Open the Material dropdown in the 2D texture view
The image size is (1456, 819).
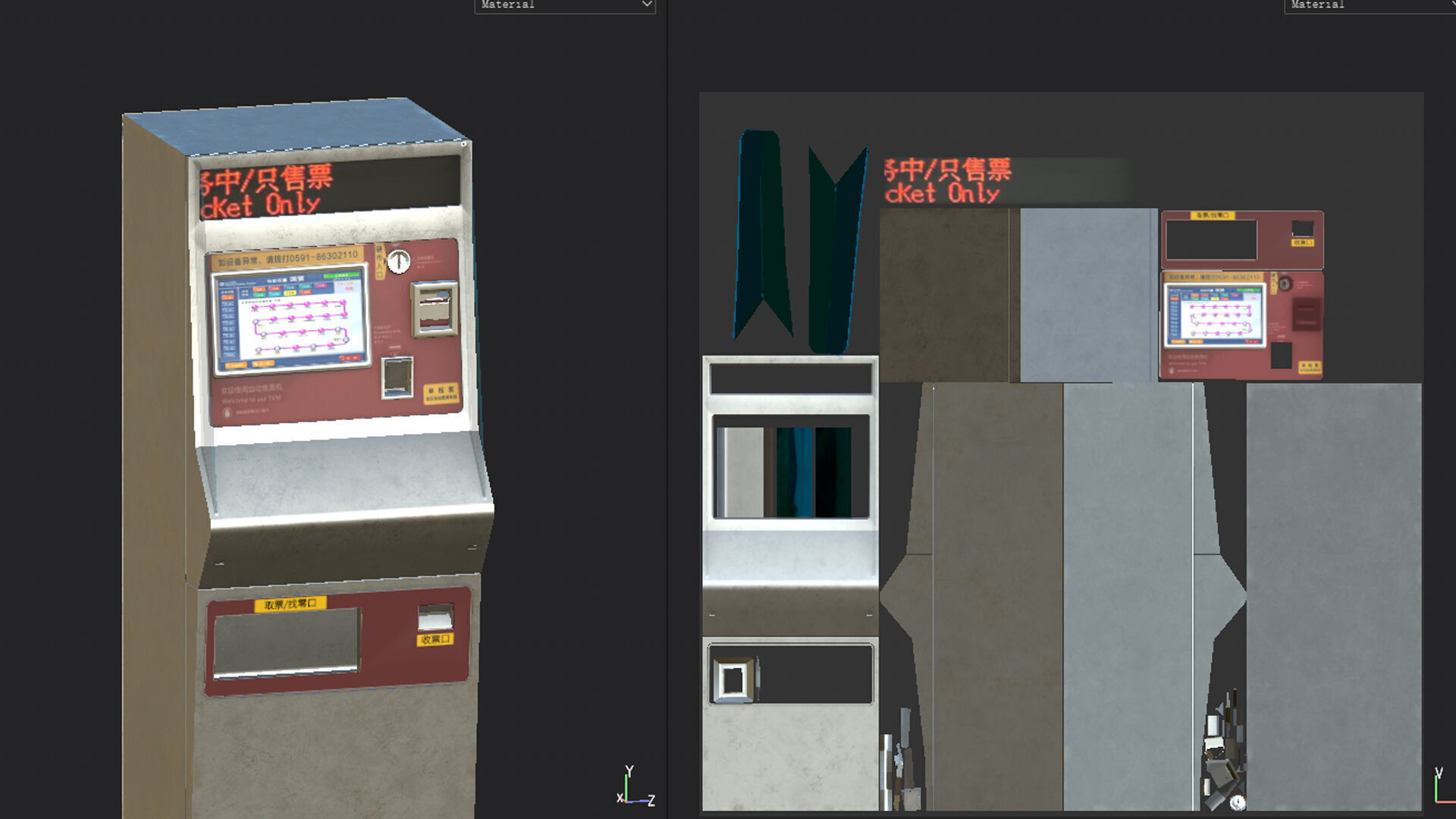click(1370, 5)
